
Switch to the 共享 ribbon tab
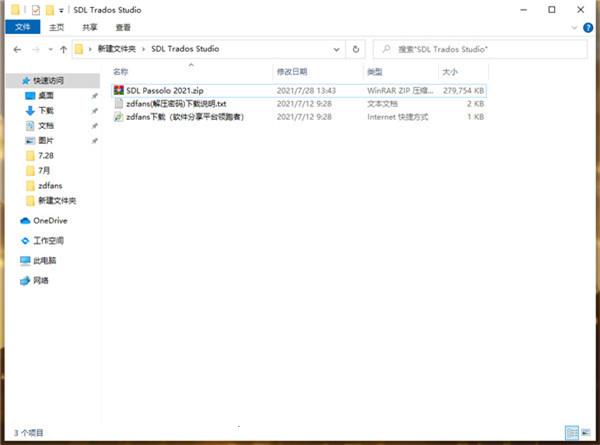(90, 27)
